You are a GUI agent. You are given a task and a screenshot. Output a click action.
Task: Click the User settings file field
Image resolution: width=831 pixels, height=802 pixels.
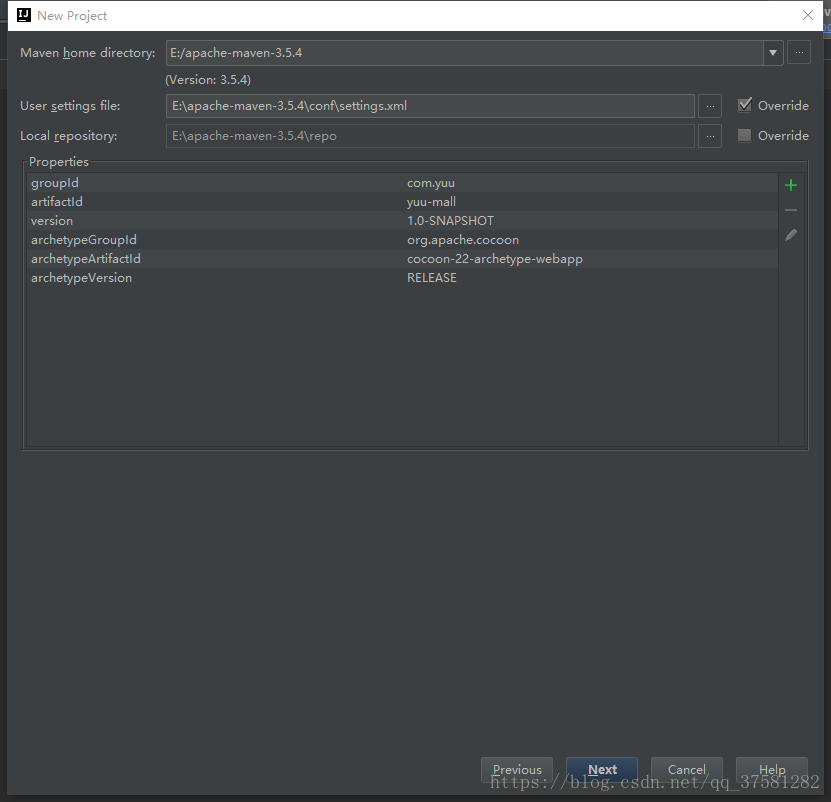430,106
